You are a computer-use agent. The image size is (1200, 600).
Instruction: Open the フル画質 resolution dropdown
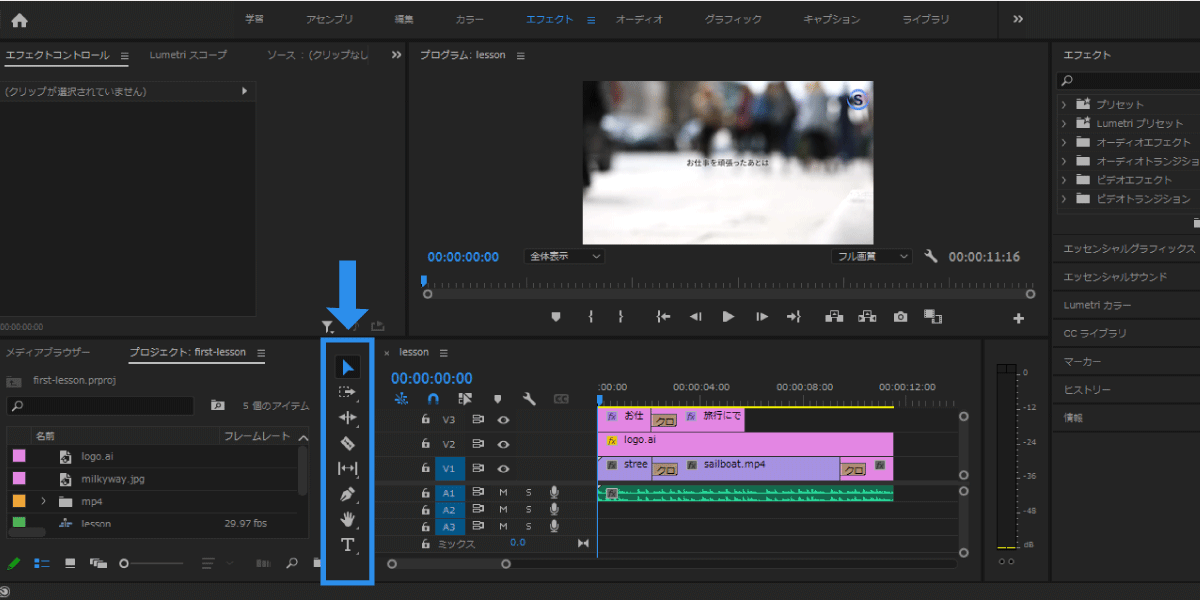coord(871,256)
